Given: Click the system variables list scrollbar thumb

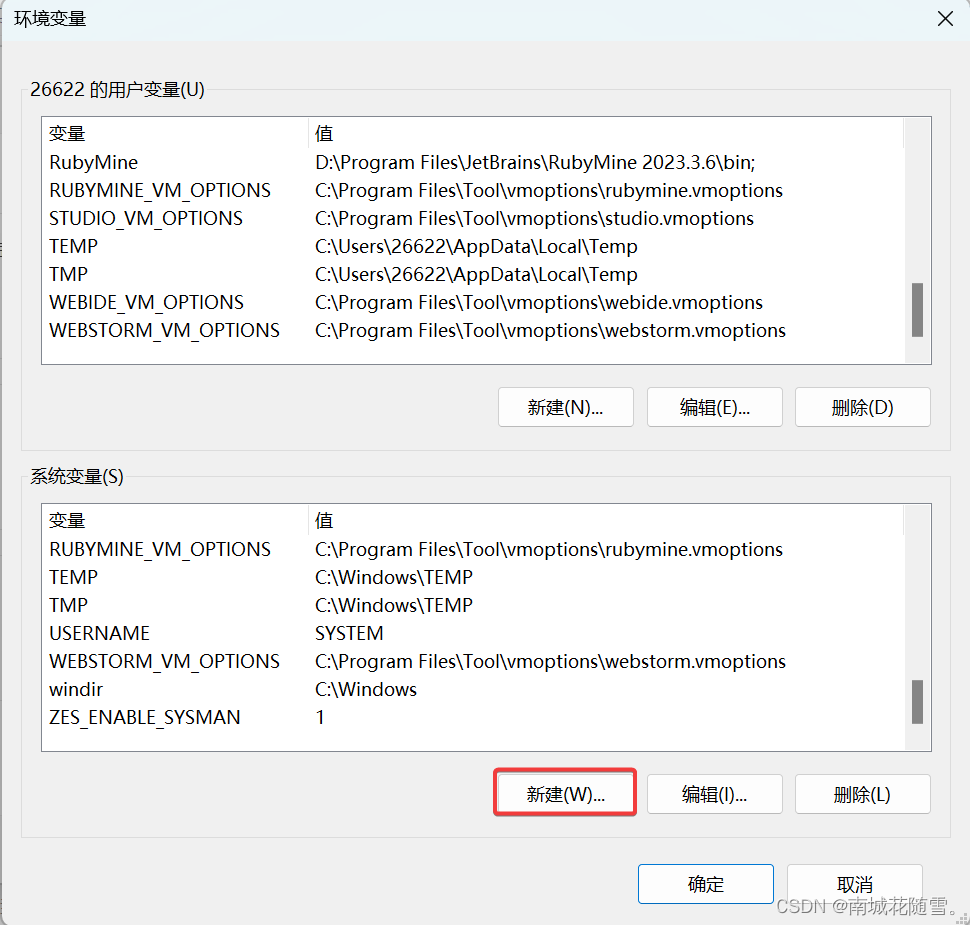Looking at the screenshot, I should (917, 702).
